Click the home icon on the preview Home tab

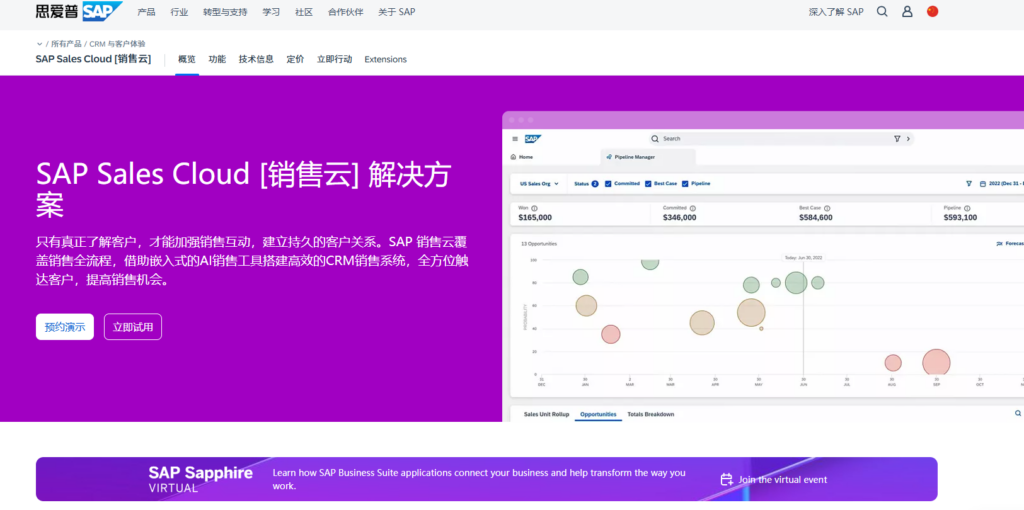click(513, 157)
